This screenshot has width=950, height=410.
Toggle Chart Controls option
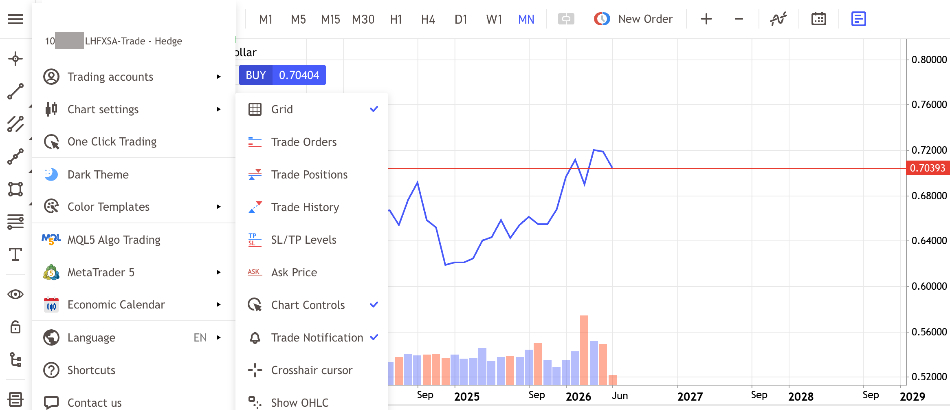tap(312, 305)
